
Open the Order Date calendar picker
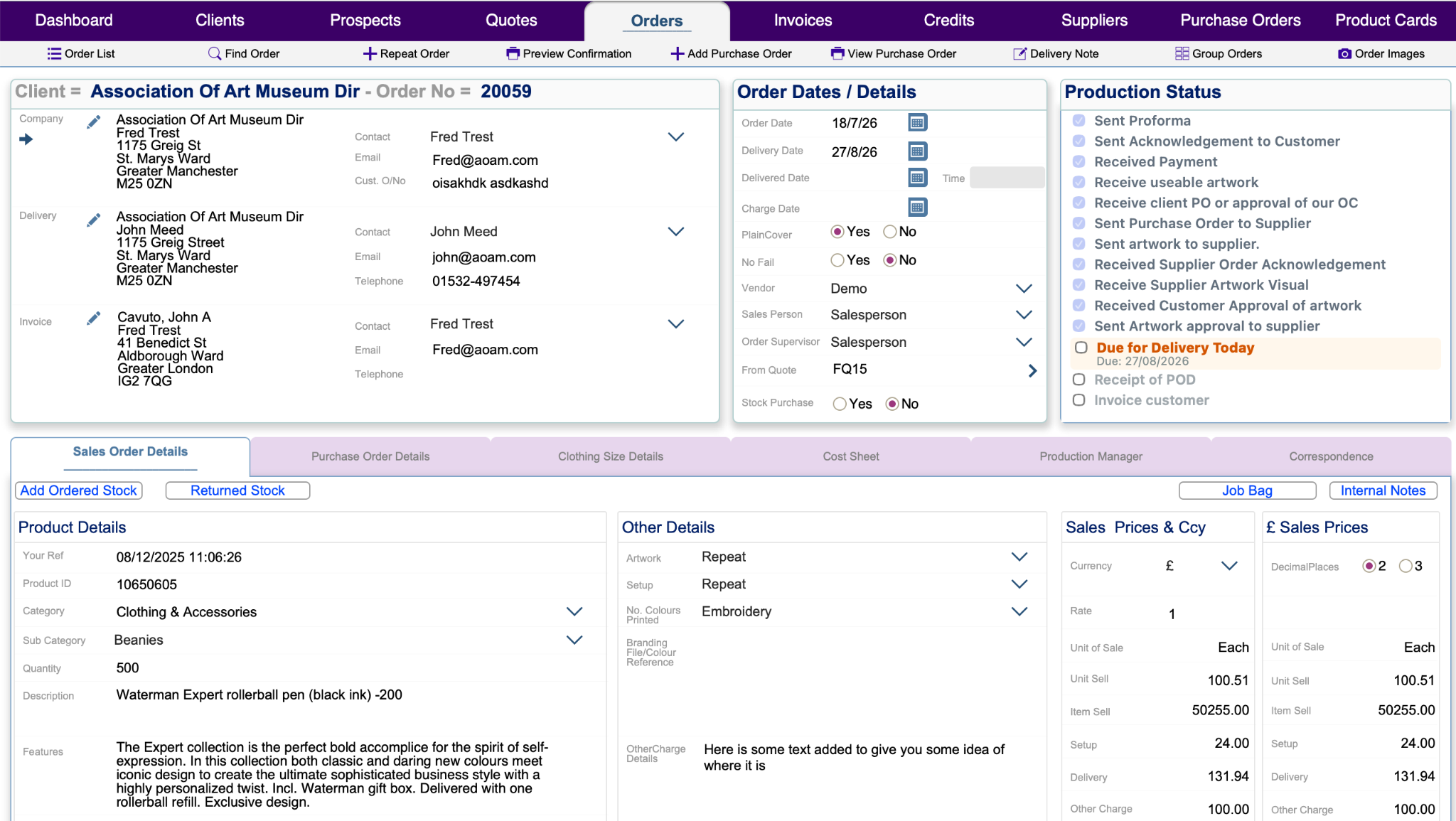pyautogui.click(x=917, y=123)
